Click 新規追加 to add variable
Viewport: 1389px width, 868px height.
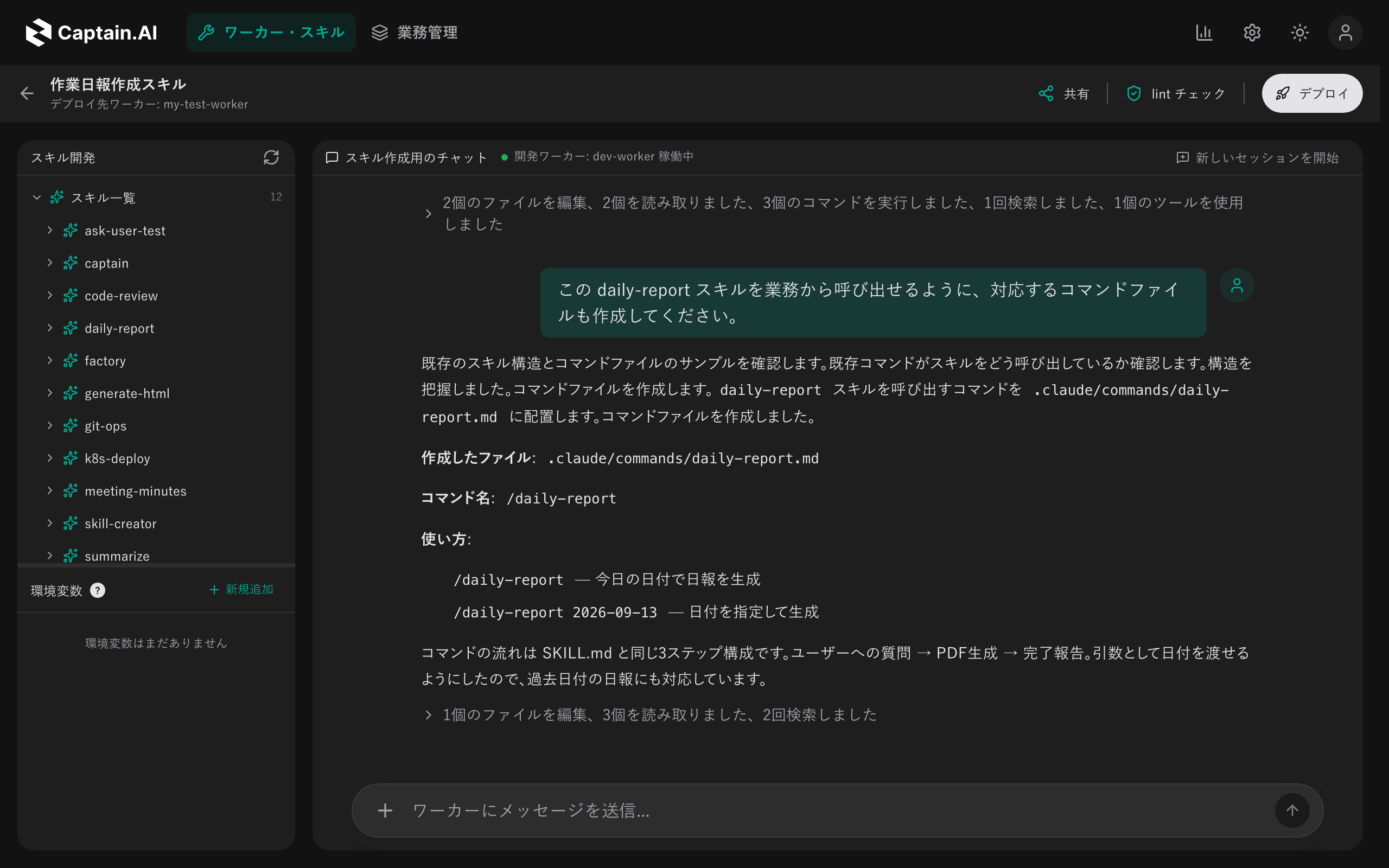click(x=241, y=590)
